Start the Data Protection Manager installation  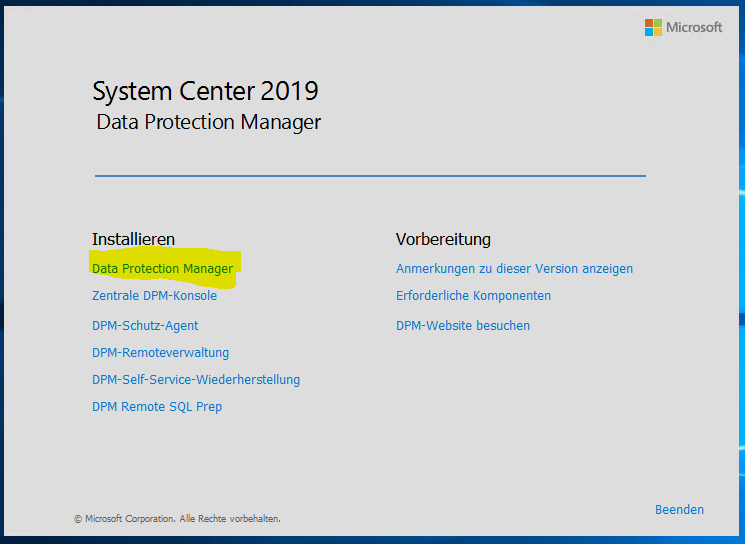pos(162,268)
